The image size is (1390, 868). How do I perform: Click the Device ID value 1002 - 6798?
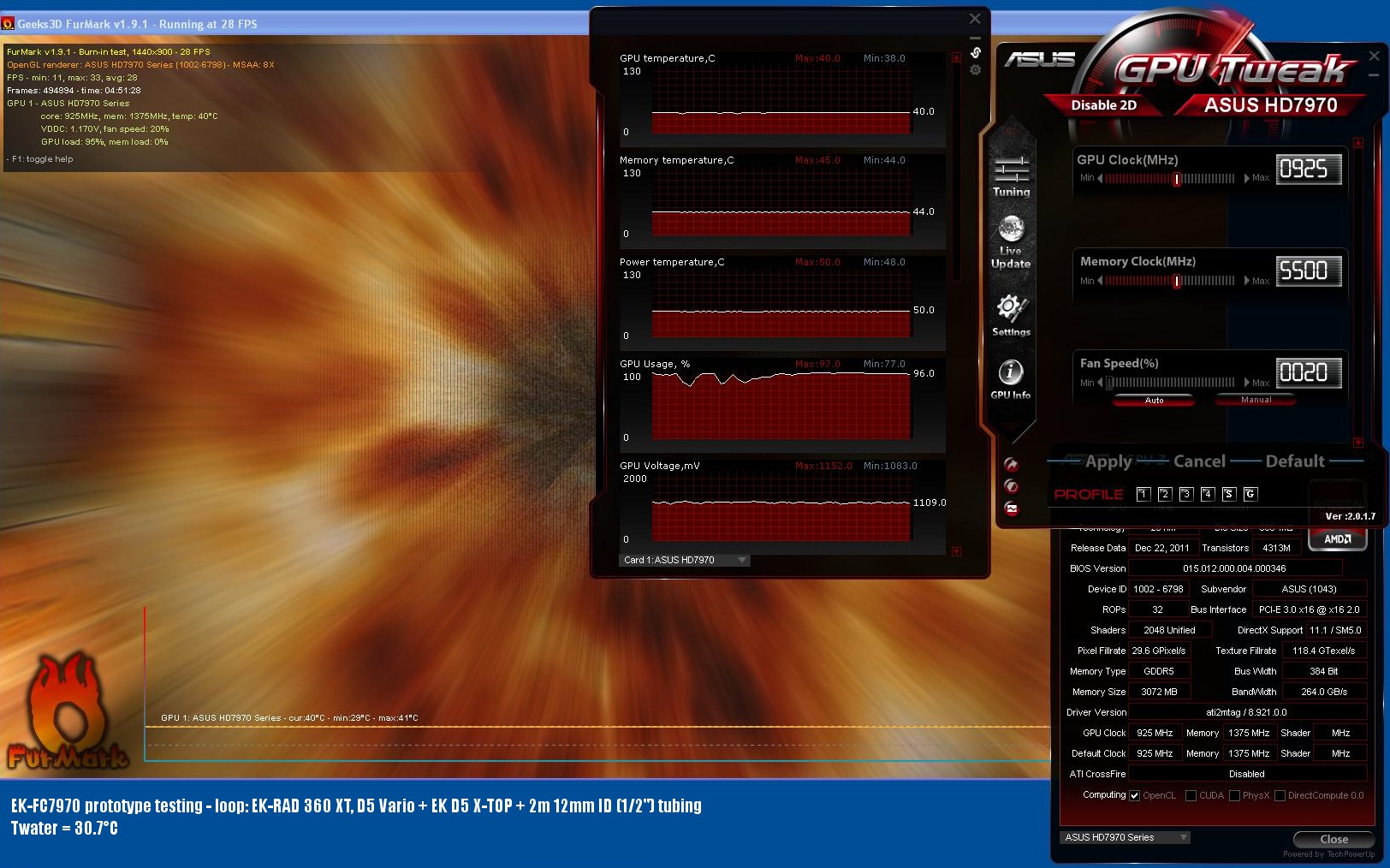(1158, 589)
